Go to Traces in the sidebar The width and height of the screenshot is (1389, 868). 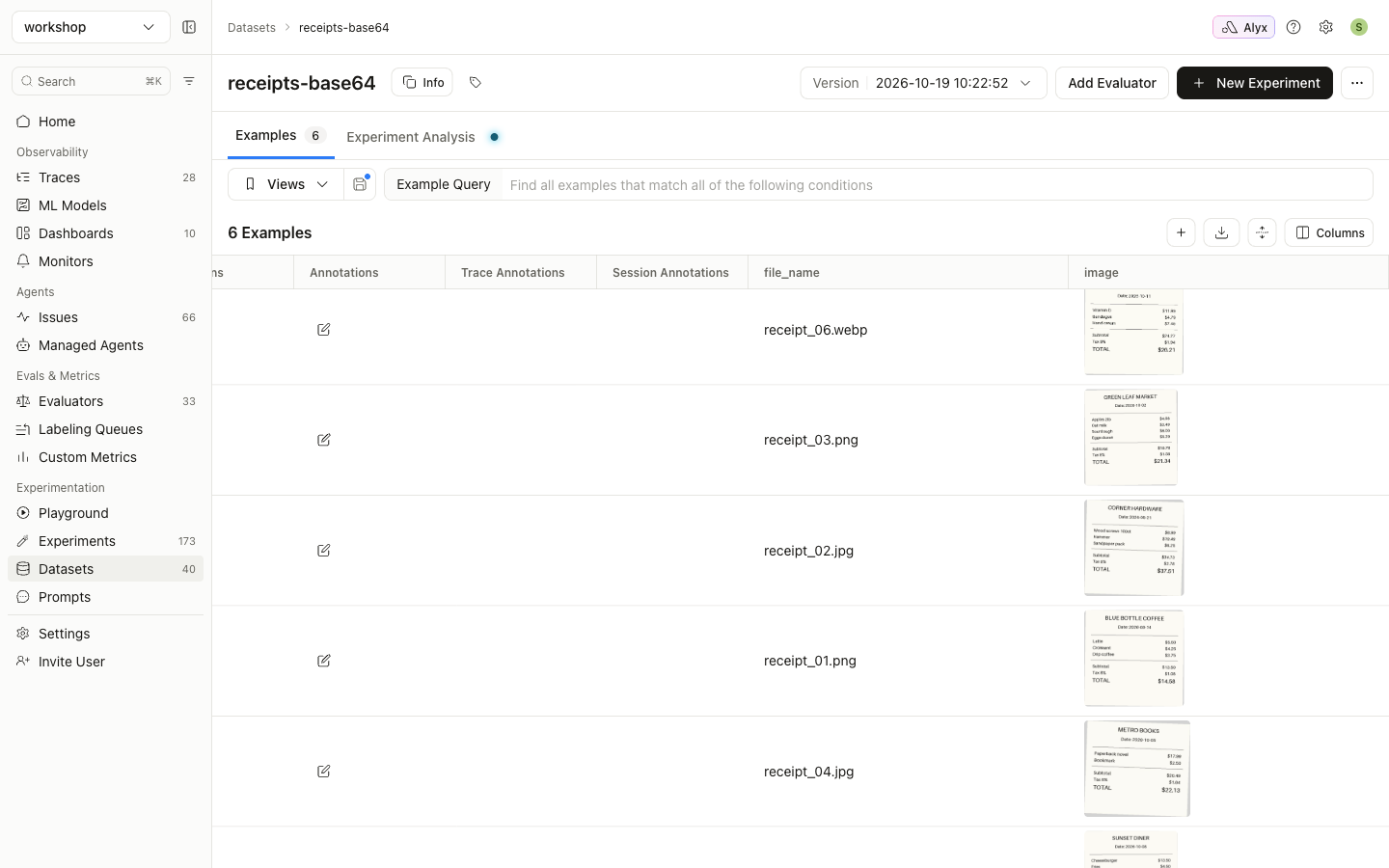[106, 177]
